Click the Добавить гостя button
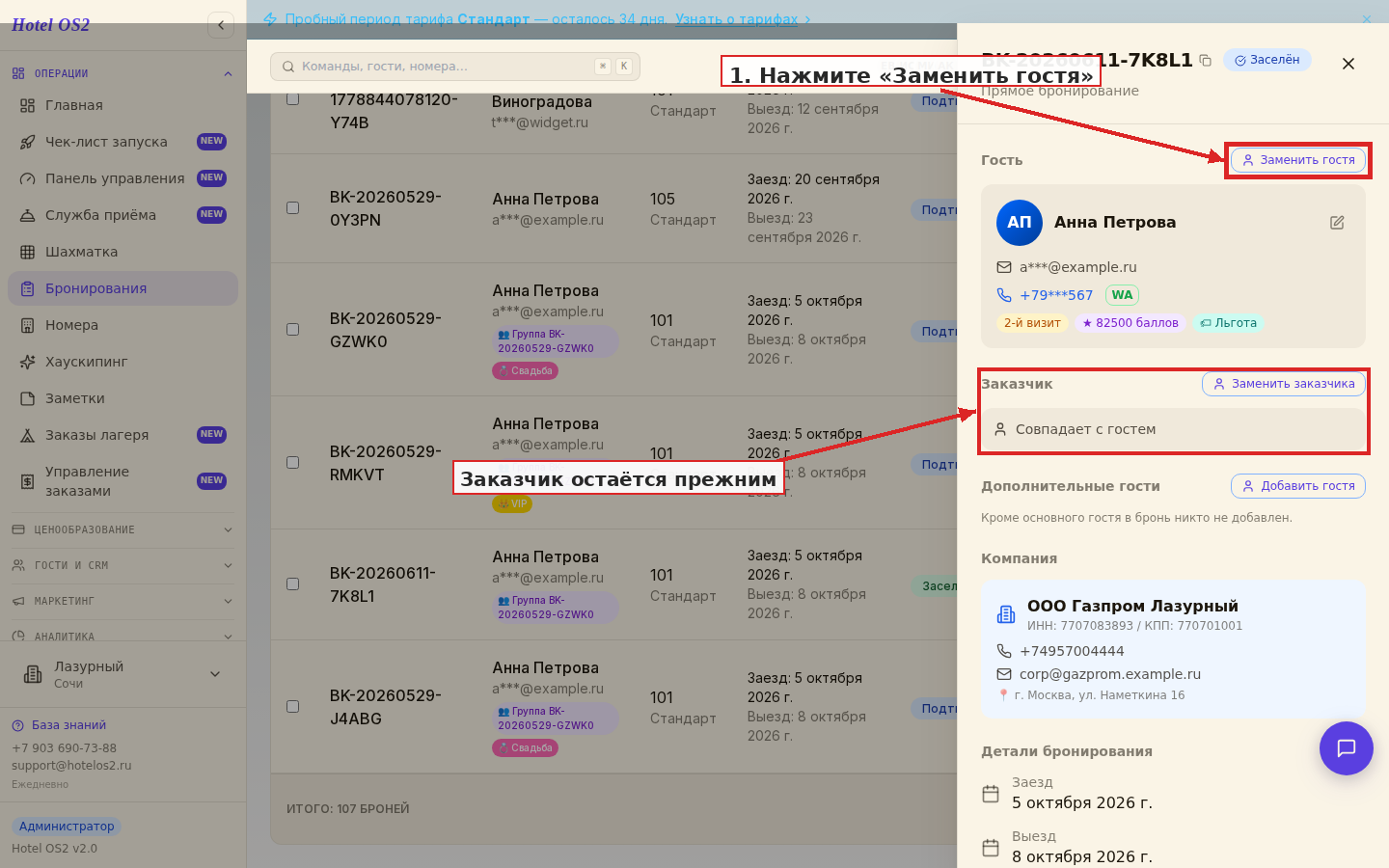 pos(1298,486)
